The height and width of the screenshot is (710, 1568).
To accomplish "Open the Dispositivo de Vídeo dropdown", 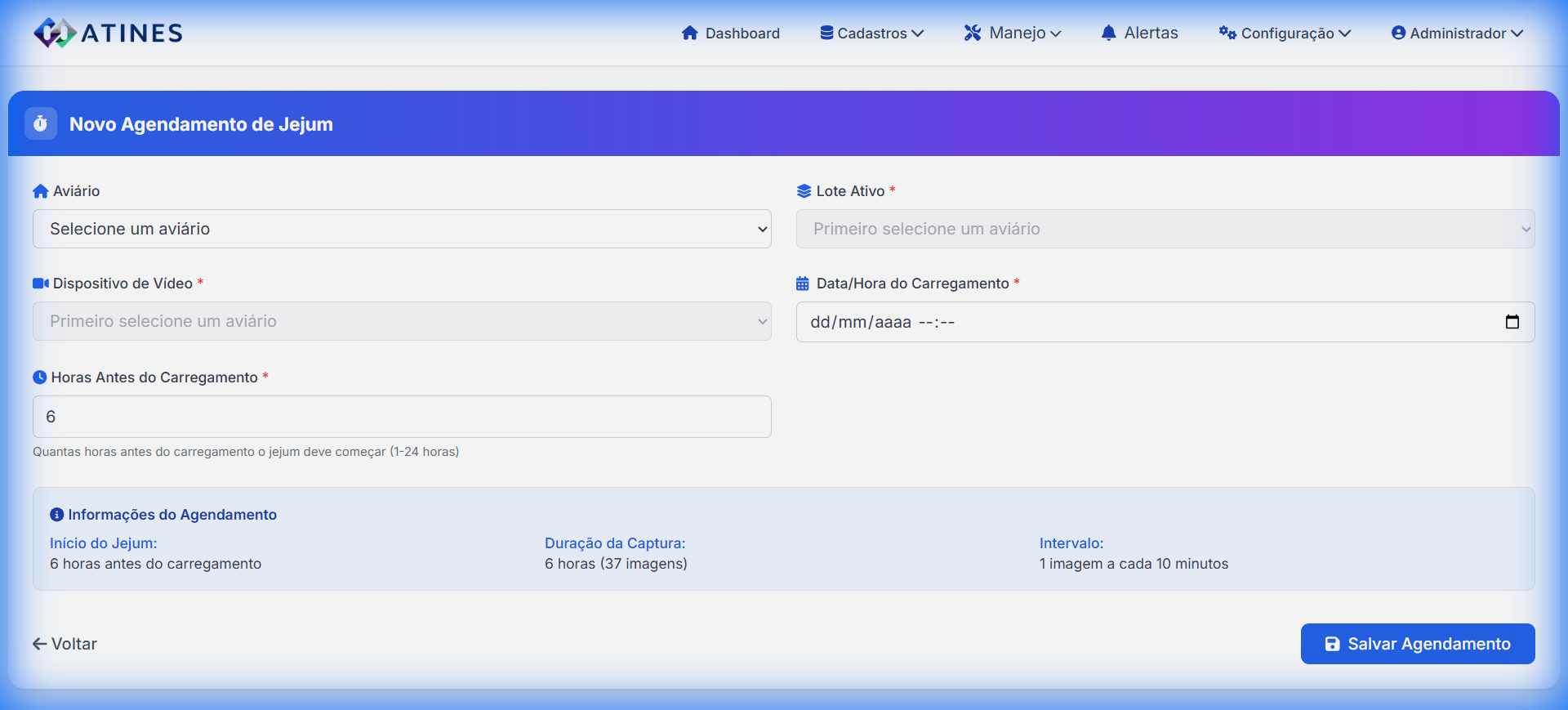I will [402, 321].
